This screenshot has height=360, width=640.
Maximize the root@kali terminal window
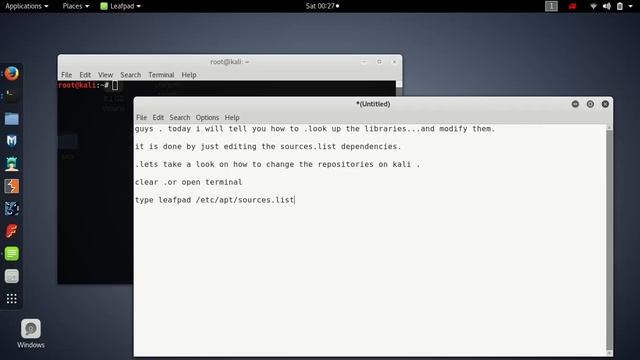point(379,62)
